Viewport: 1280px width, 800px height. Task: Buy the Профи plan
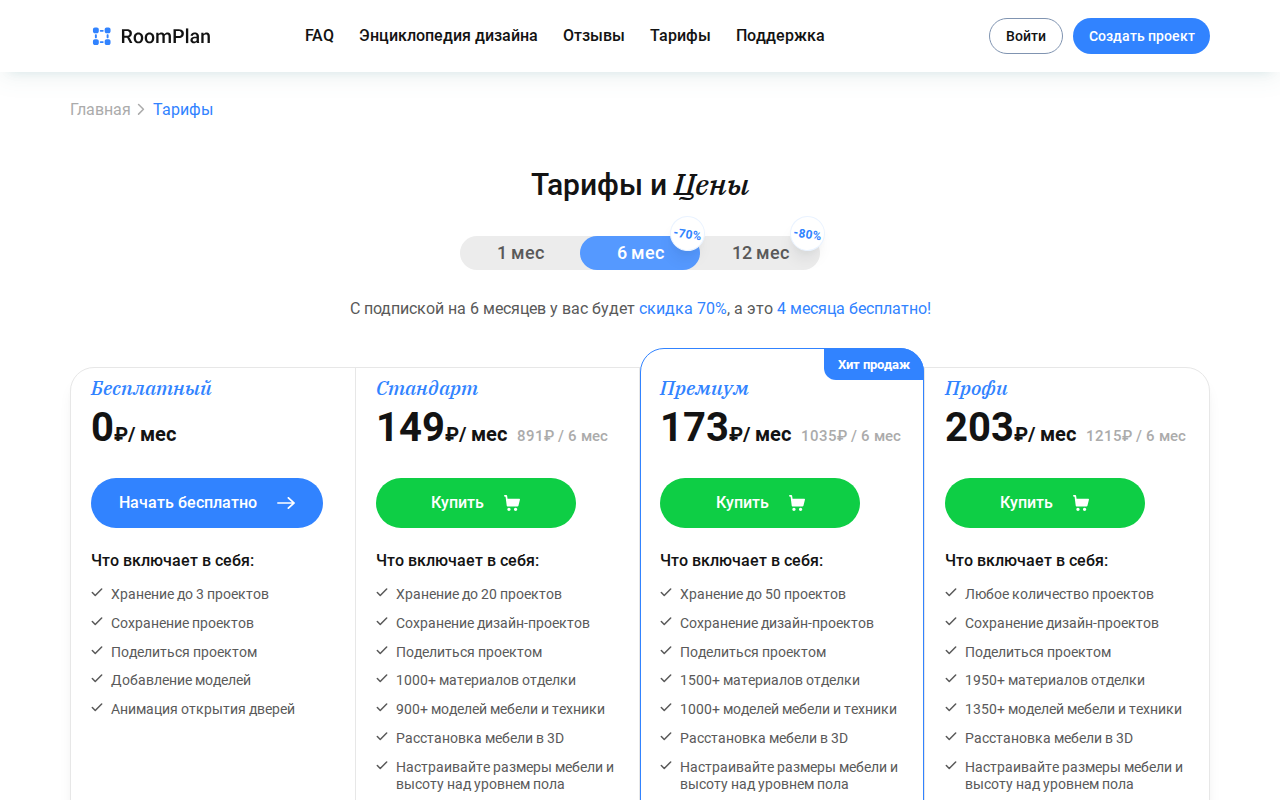pos(1045,503)
